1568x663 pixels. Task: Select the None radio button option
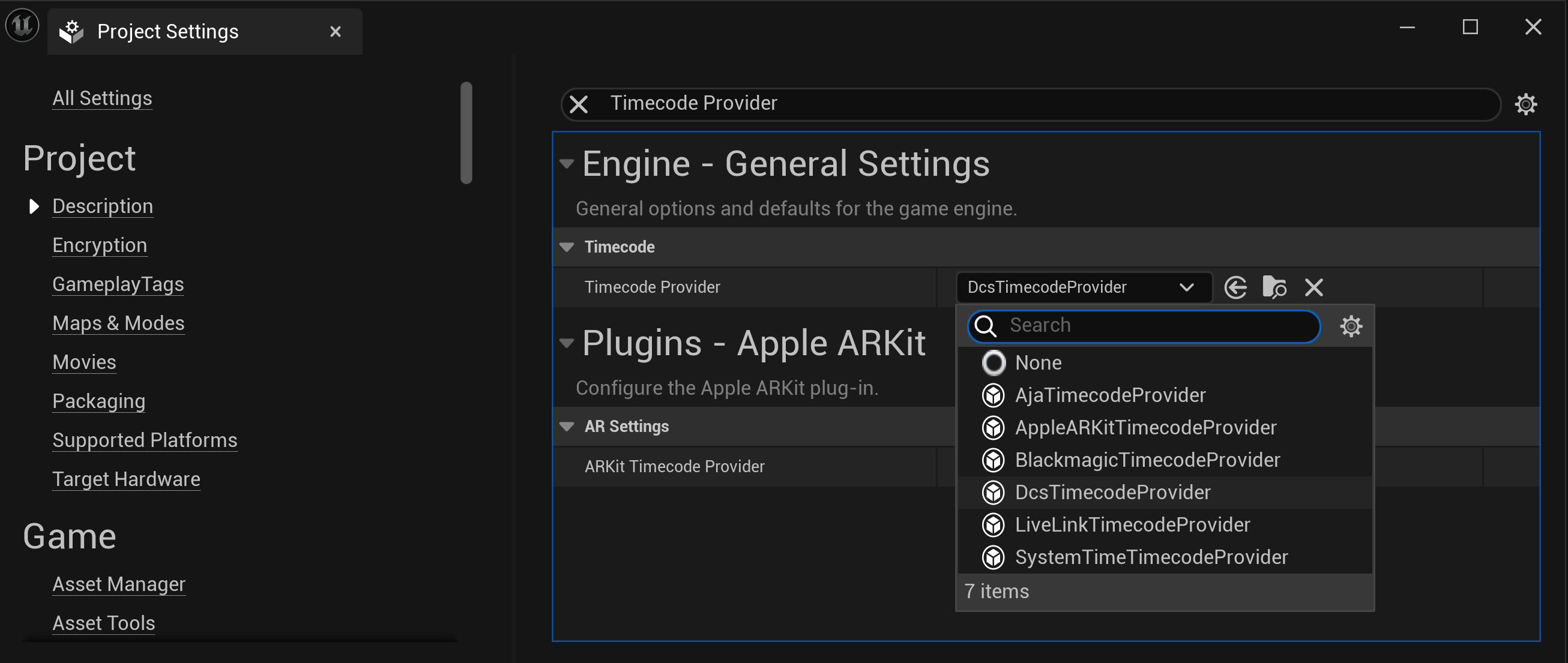[993, 363]
